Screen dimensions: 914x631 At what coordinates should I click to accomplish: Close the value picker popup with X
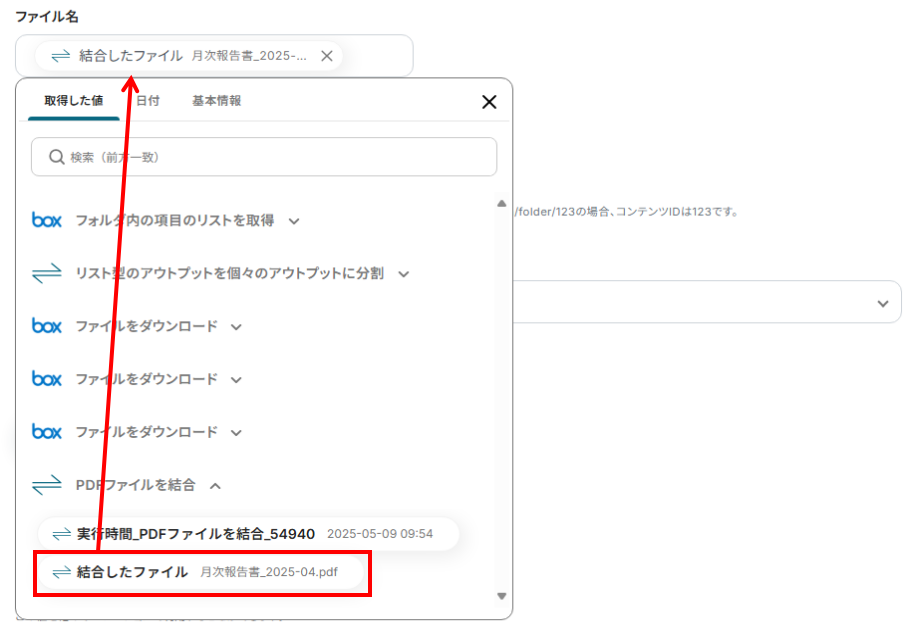coord(489,102)
